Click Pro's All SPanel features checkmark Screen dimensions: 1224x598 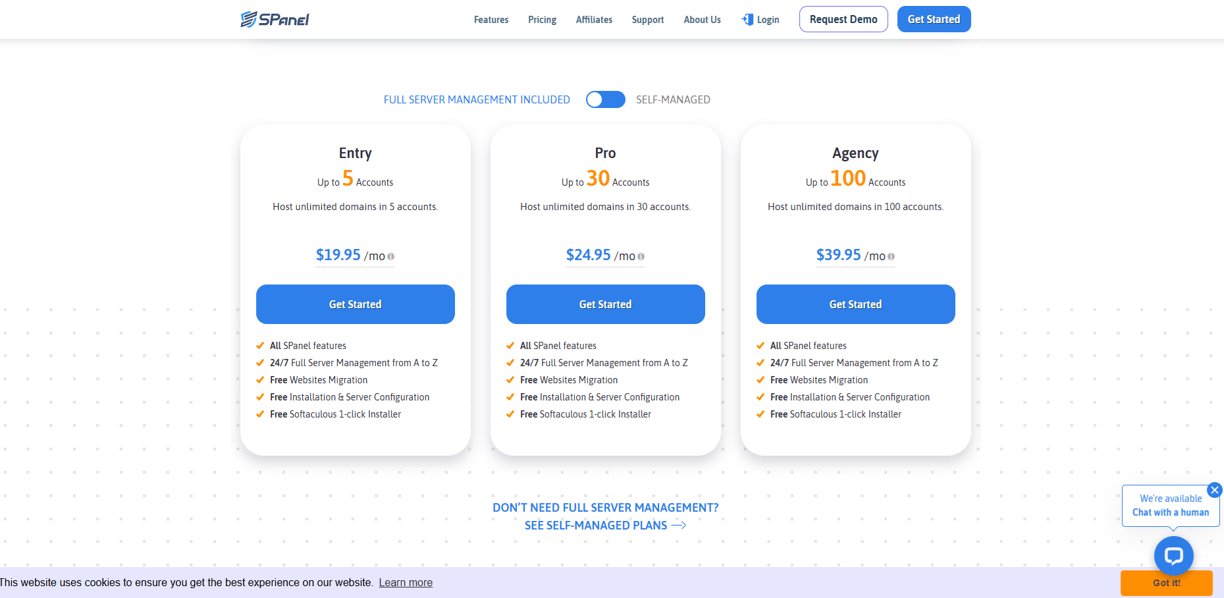(x=511, y=346)
